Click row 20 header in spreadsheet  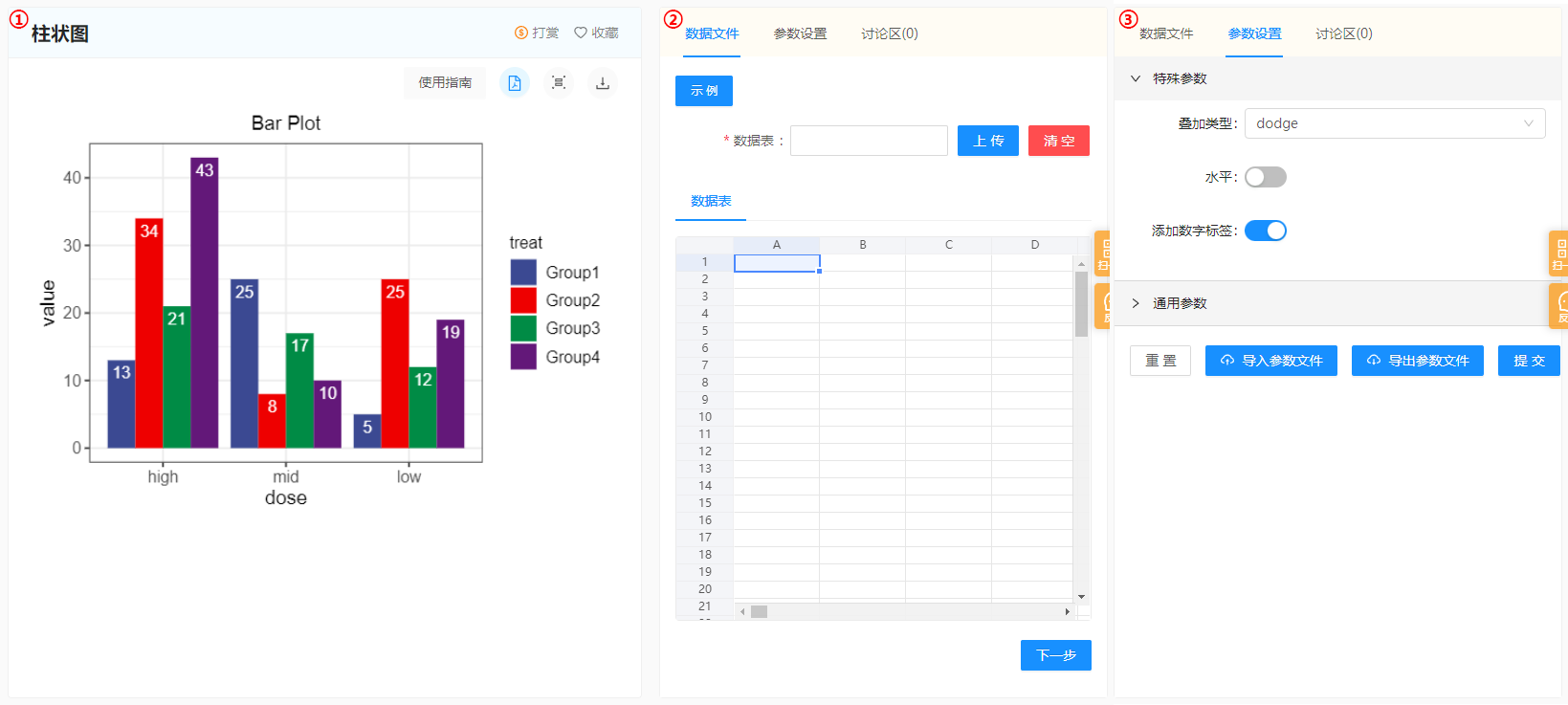[x=705, y=589]
